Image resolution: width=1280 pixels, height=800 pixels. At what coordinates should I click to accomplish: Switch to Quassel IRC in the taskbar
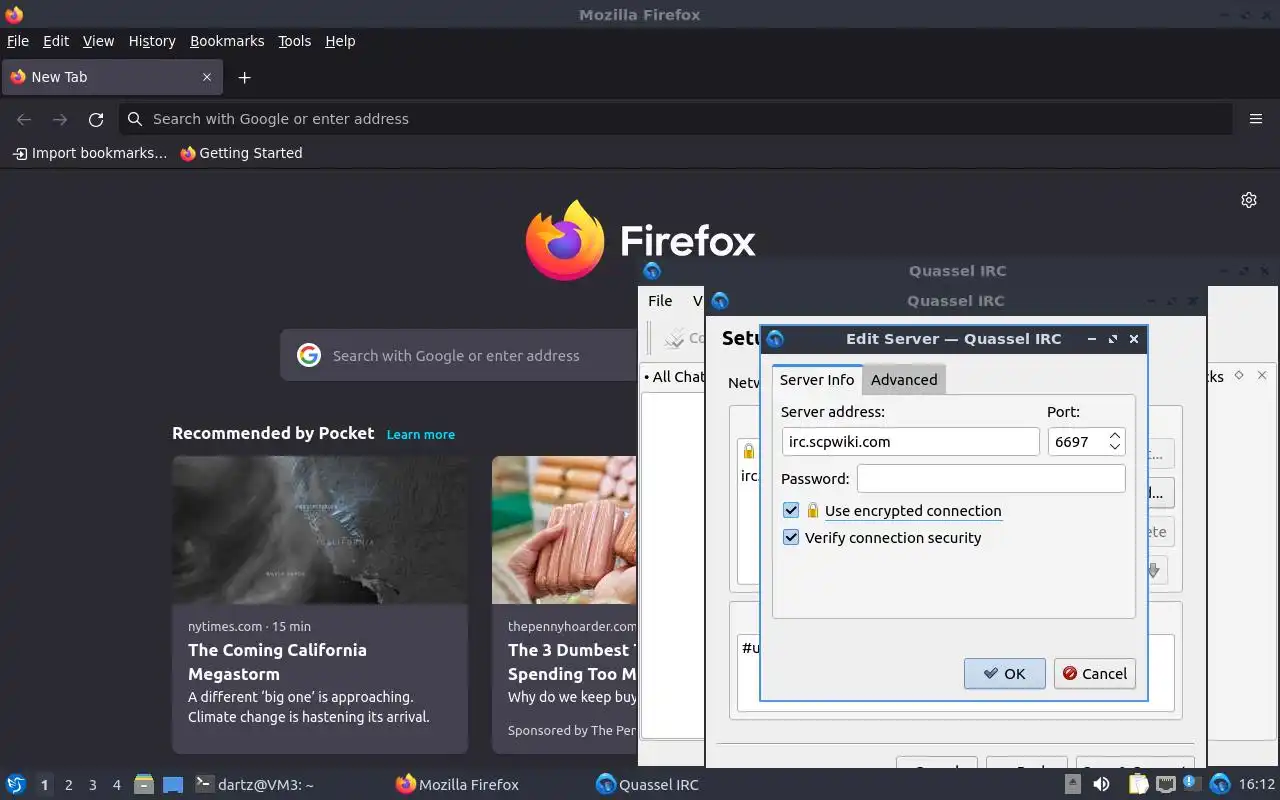648,784
